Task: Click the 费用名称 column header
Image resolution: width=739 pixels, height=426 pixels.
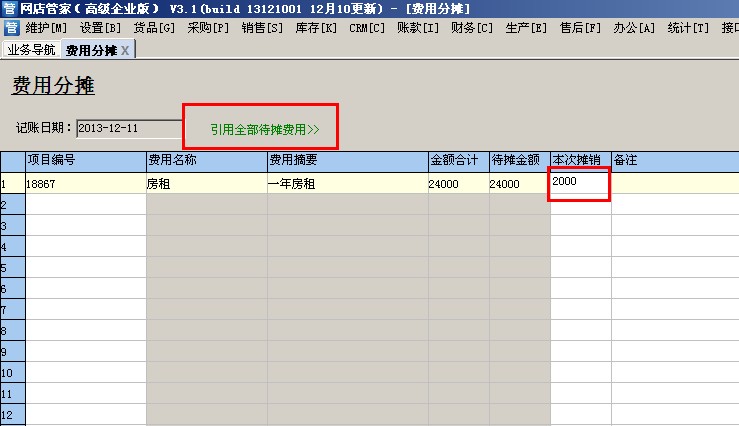Action: [205, 160]
